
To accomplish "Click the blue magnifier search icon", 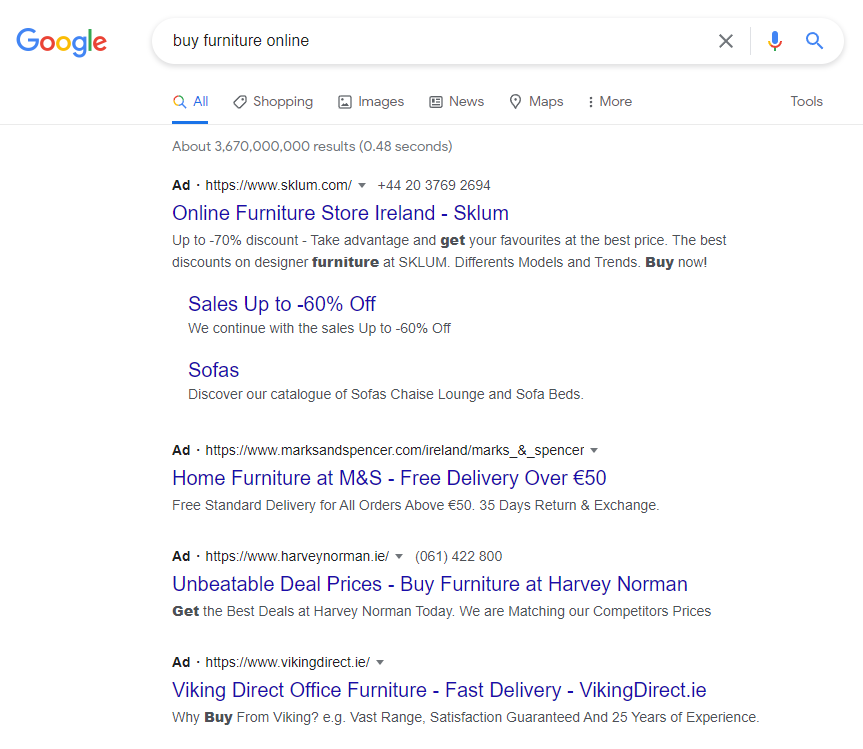I will pyautogui.click(x=815, y=41).
